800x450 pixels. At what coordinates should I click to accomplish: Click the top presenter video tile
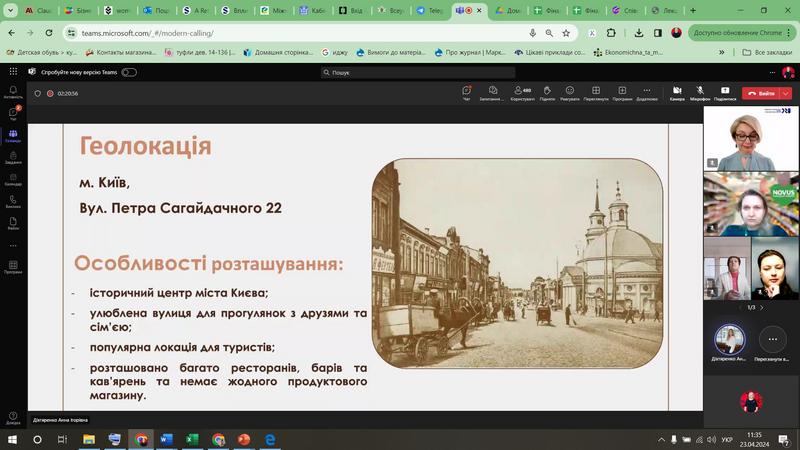click(x=751, y=138)
